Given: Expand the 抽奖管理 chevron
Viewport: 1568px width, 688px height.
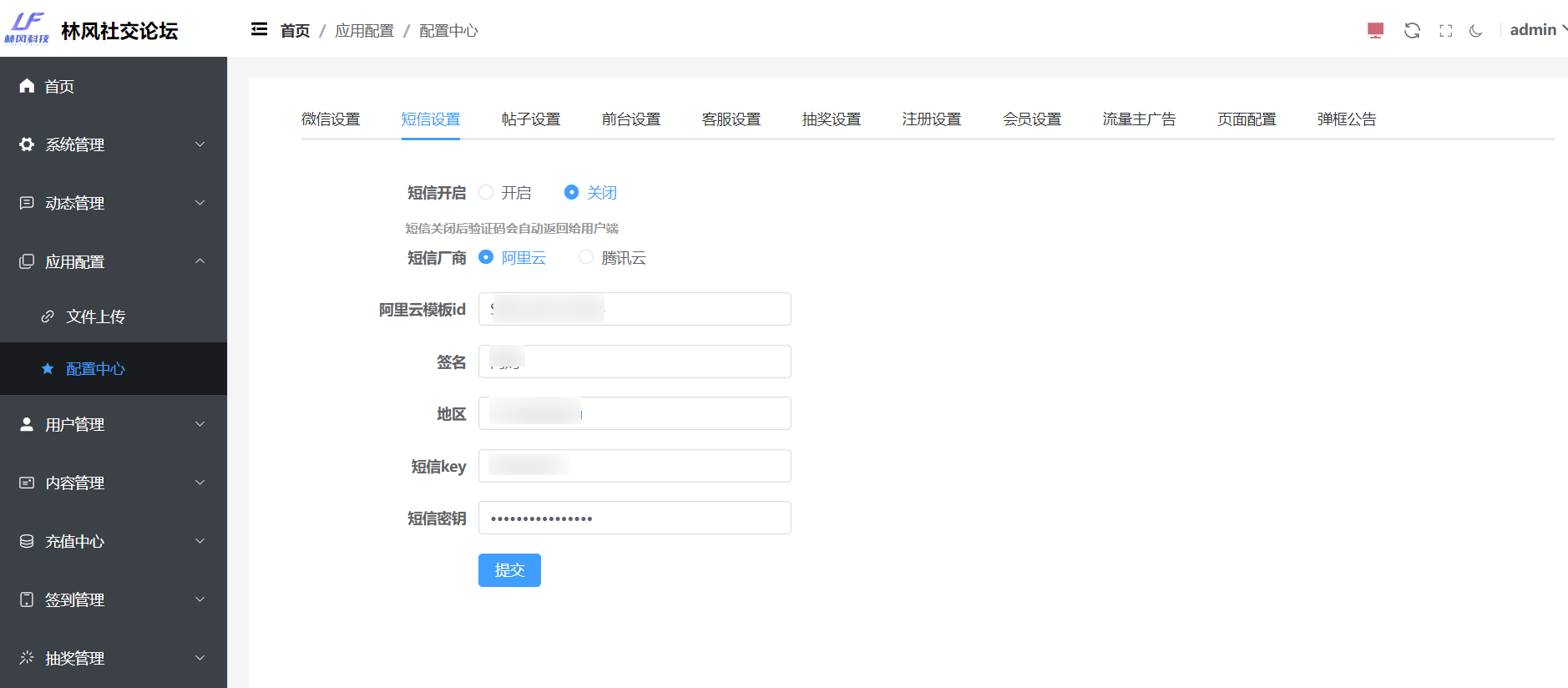Looking at the screenshot, I should point(200,658).
